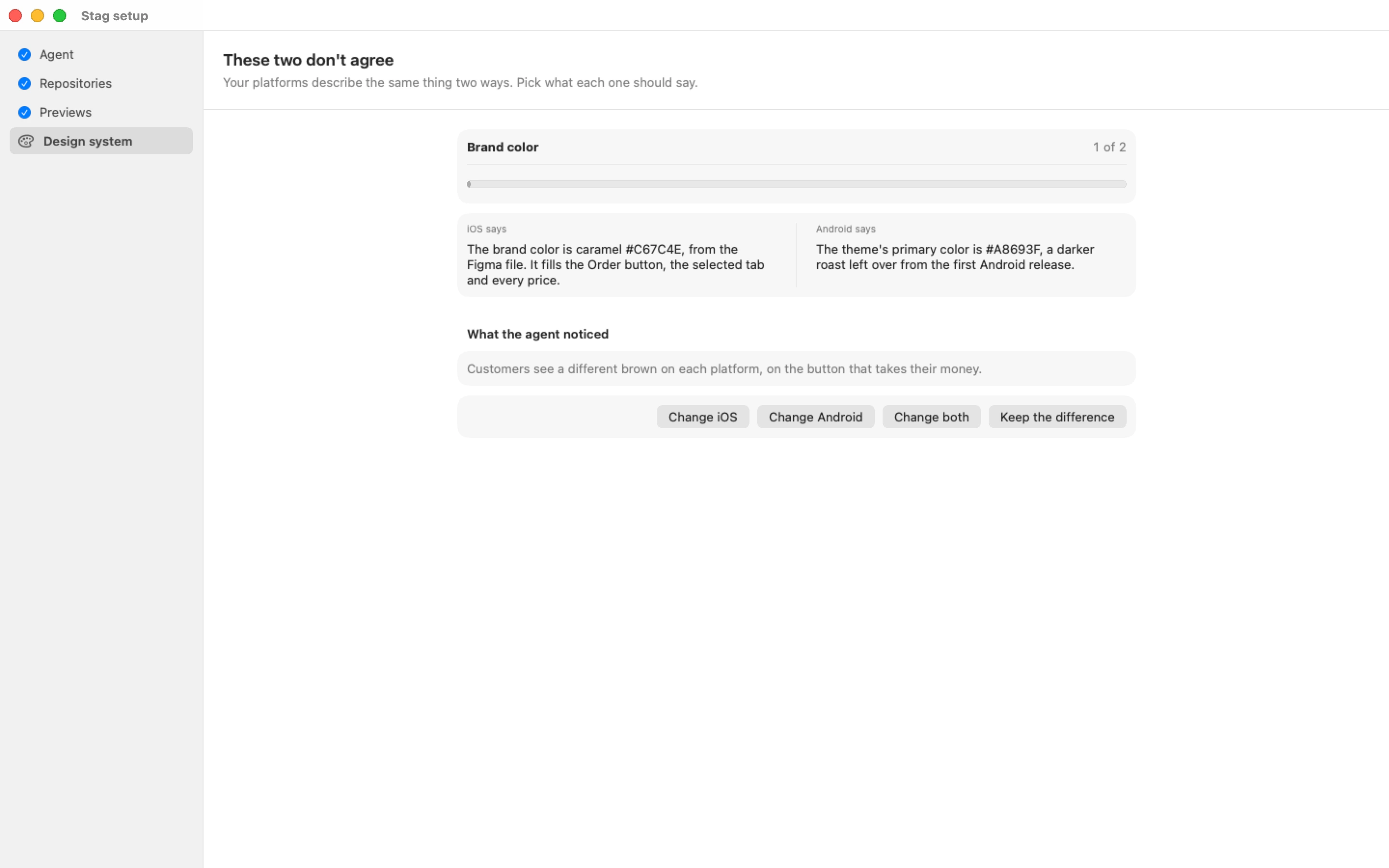Choose Change Android
Screen dimensions: 1389x868
(x=815, y=417)
